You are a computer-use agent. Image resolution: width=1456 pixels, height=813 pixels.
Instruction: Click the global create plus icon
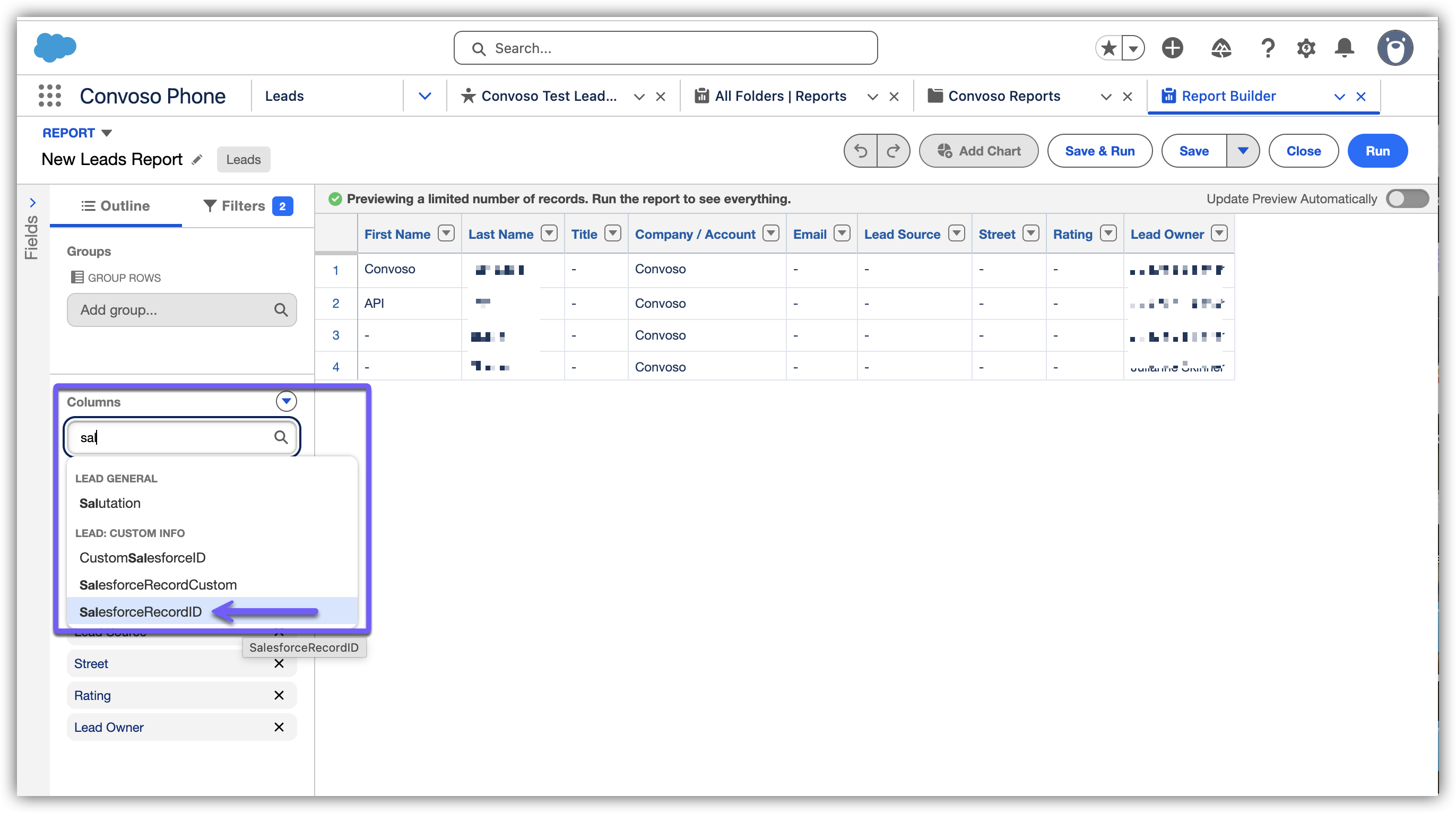tap(1172, 48)
